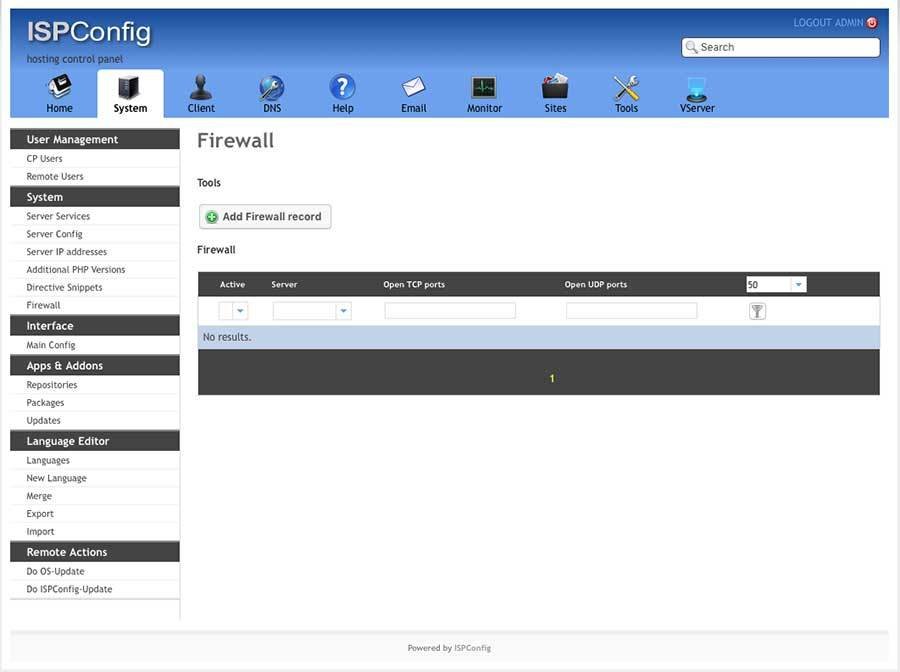Open Import in Language Editor

pos(40,531)
